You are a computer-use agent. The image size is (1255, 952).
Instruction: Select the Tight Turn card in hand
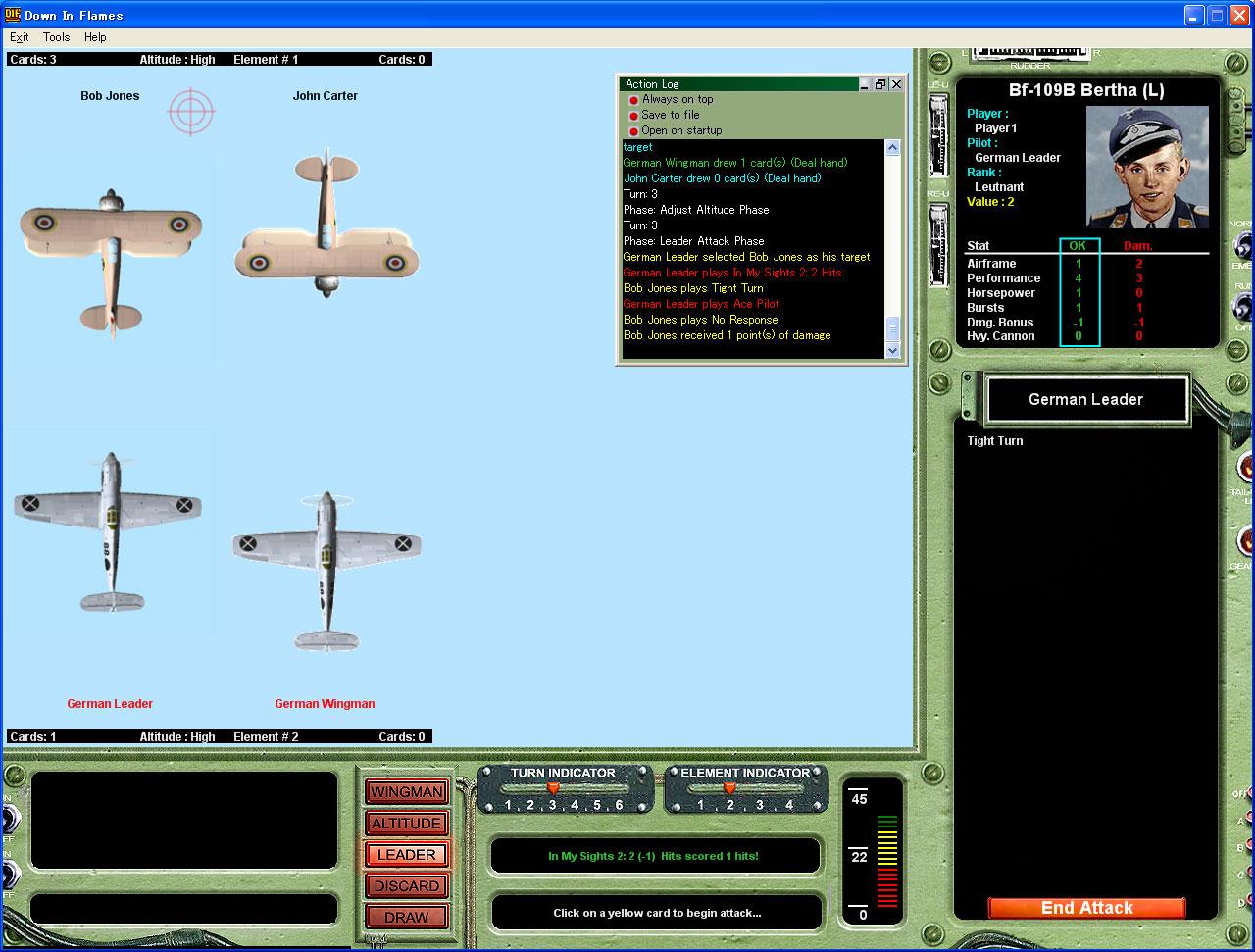tap(995, 441)
